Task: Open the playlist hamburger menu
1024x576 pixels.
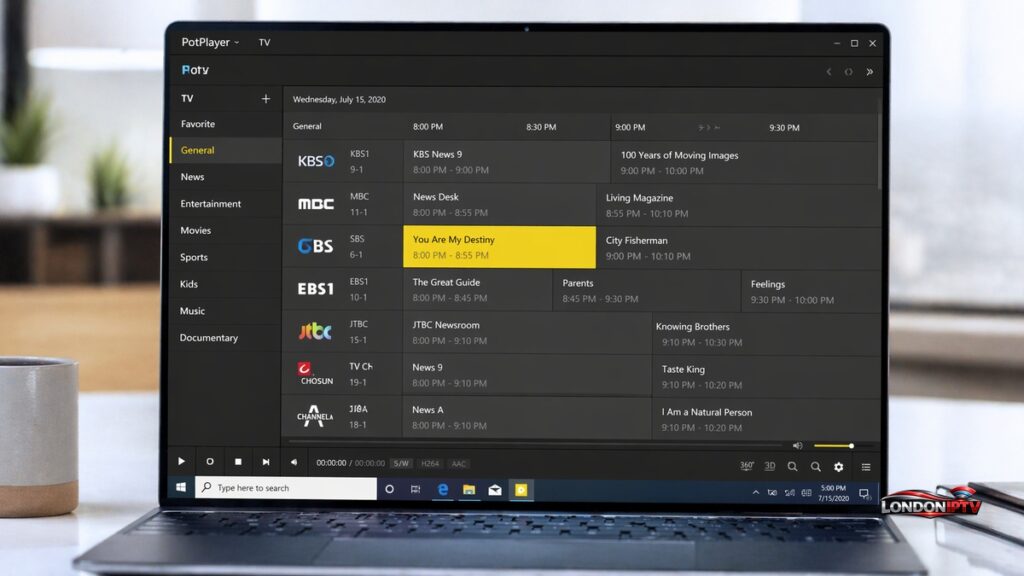Action: coord(866,467)
